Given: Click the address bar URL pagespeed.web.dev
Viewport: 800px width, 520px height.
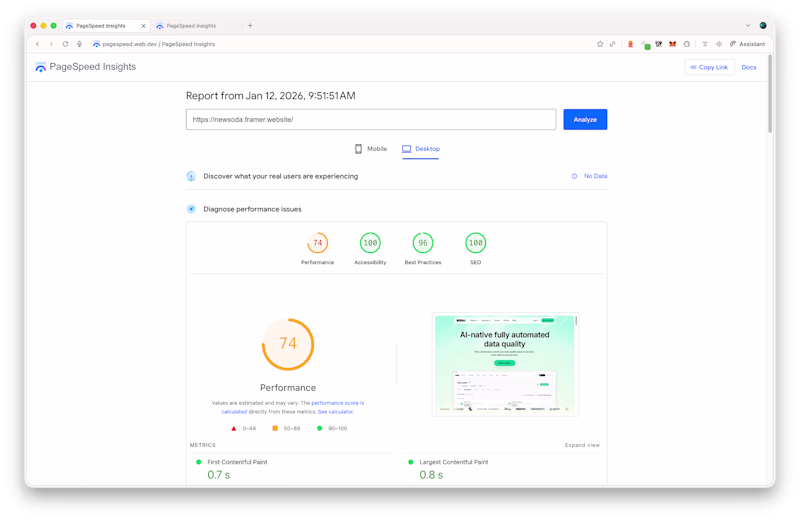Looking at the screenshot, I should 159,44.
